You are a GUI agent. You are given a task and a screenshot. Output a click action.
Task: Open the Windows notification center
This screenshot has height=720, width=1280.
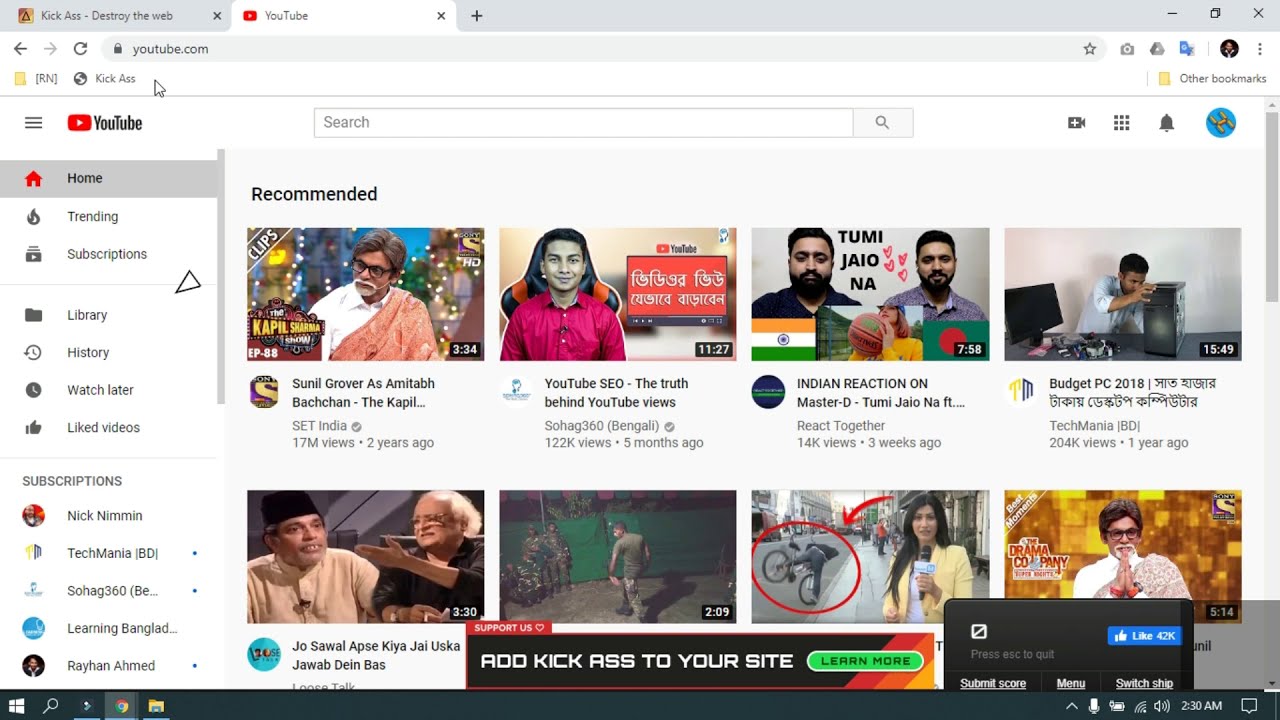tap(1249, 706)
